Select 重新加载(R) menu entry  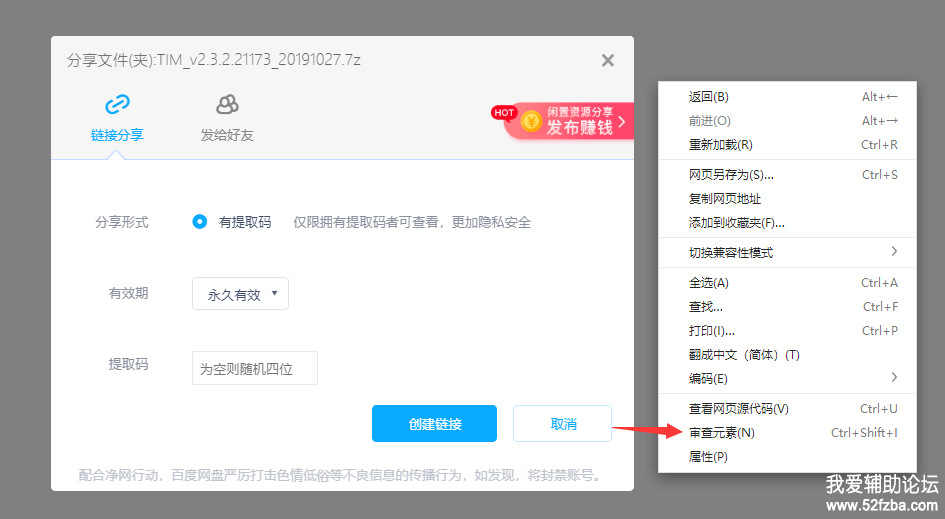(x=787, y=145)
